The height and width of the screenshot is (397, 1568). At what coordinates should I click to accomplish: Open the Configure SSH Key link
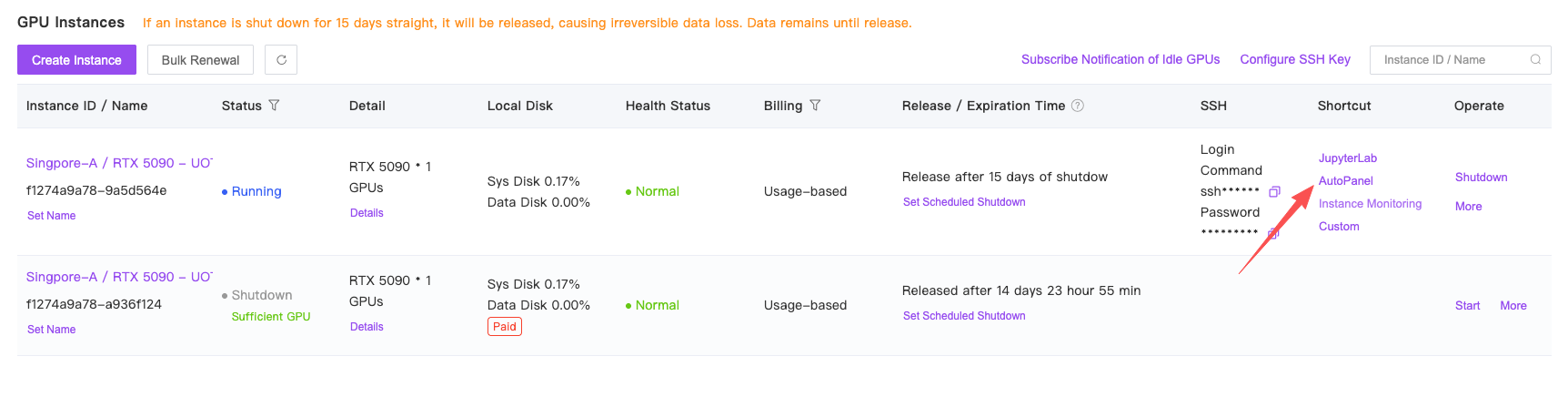(x=1294, y=60)
